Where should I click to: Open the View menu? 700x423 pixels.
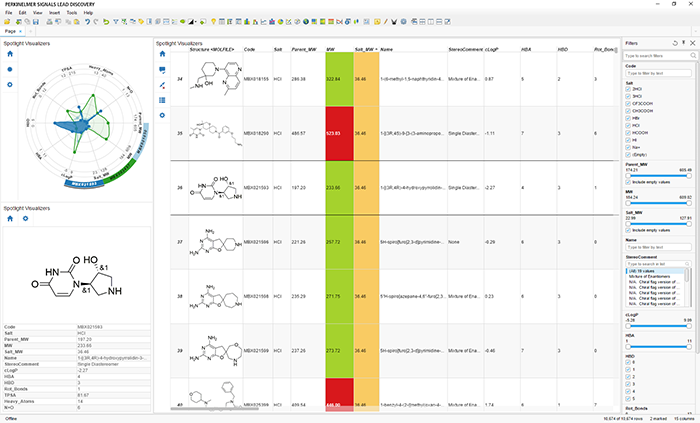38,12
